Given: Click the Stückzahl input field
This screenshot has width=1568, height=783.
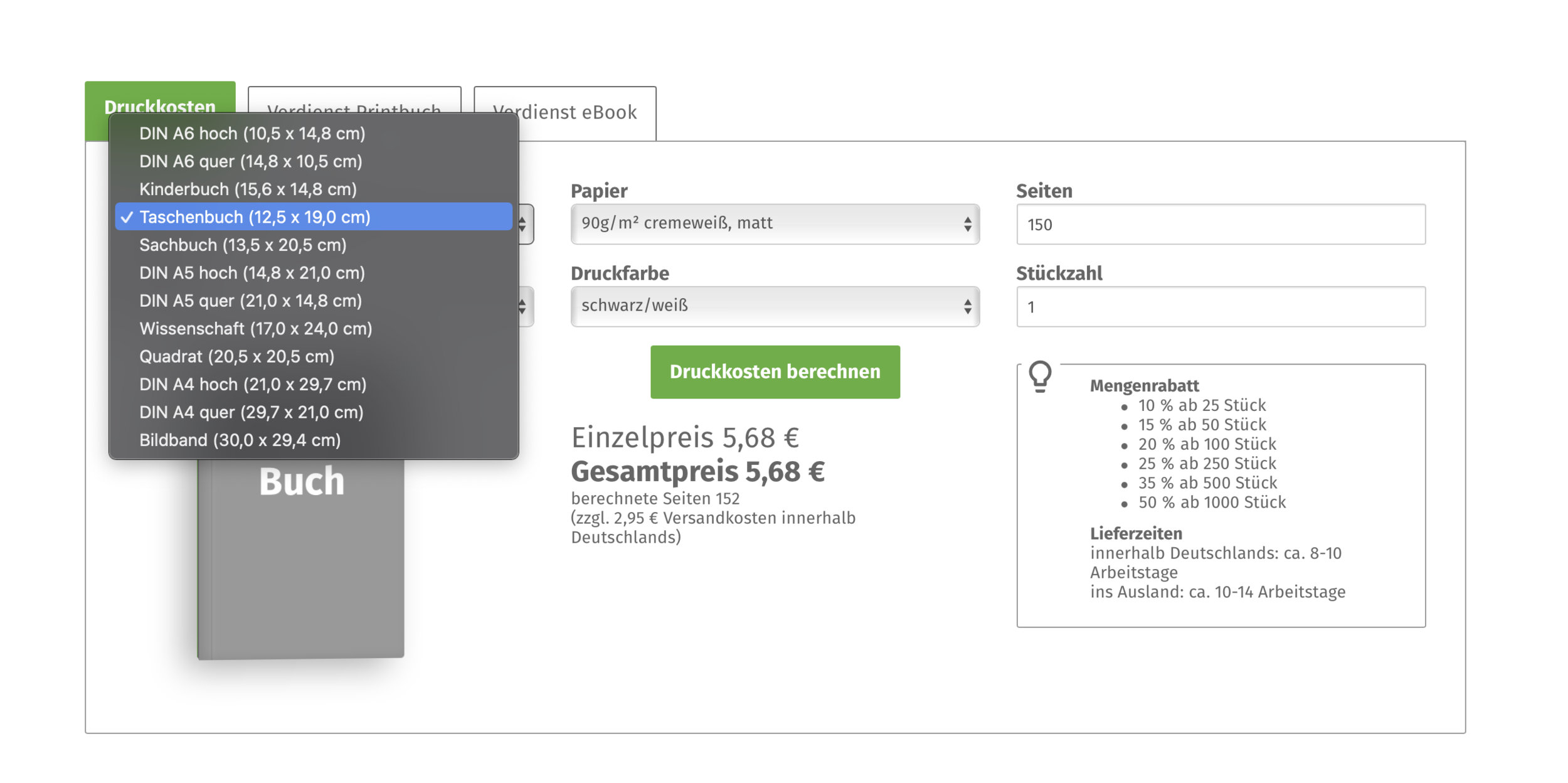Looking at the screenshot, I should [1221, 307].
